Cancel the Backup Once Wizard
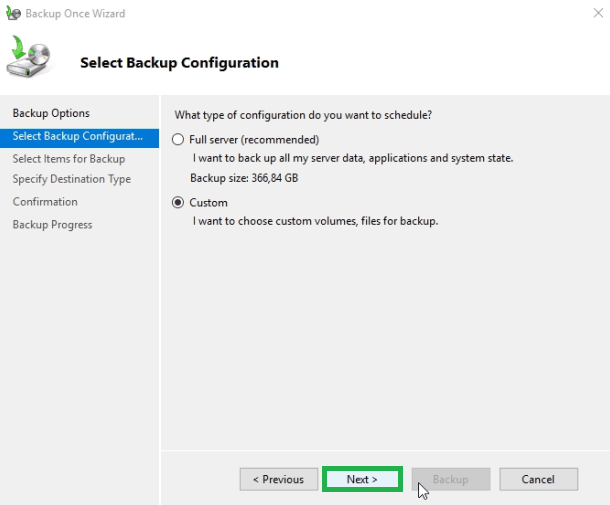This screenshot has height=505, width=610. (x=538, y=479)
